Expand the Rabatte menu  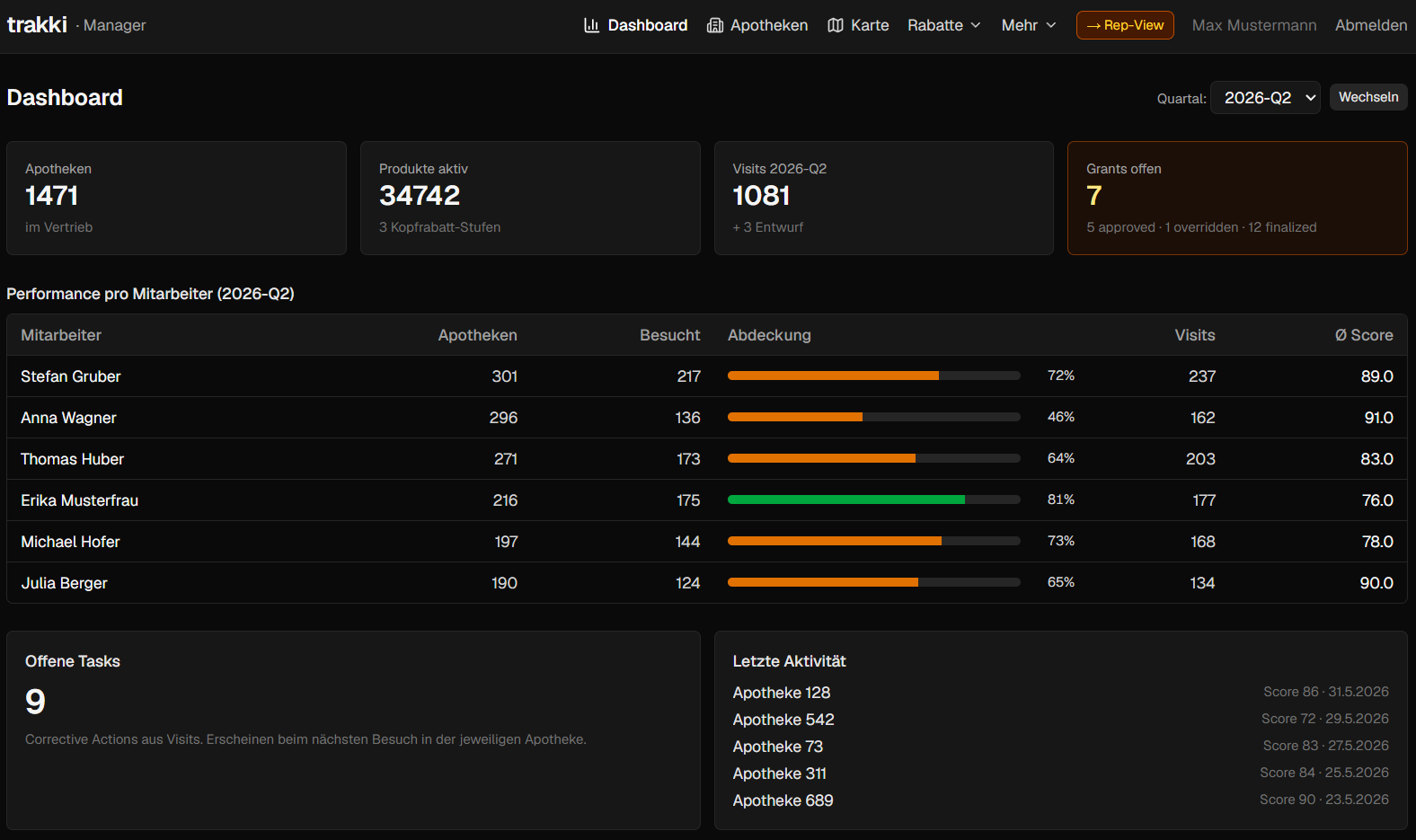tap(944, 25)
